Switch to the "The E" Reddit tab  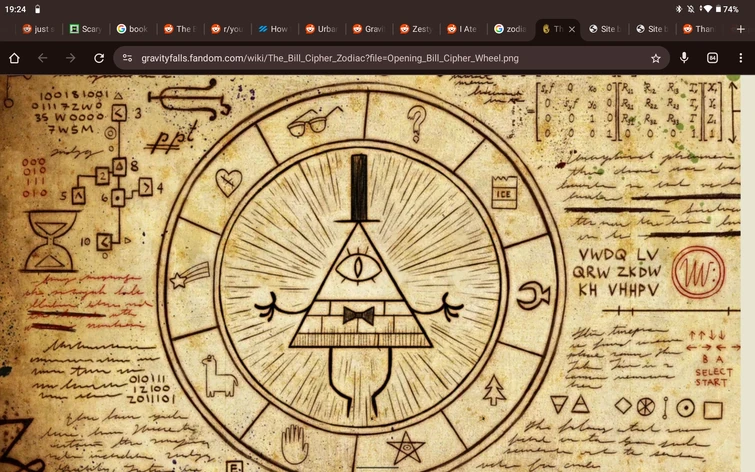coord(180,29)
